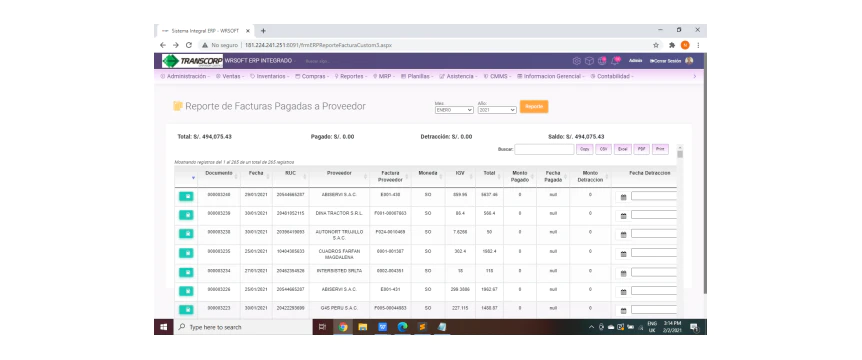This screenshot has height=360, width=862.
Task: Click the Windows taskbar search box
Action: pyautogui.click(x=244, y=327)
